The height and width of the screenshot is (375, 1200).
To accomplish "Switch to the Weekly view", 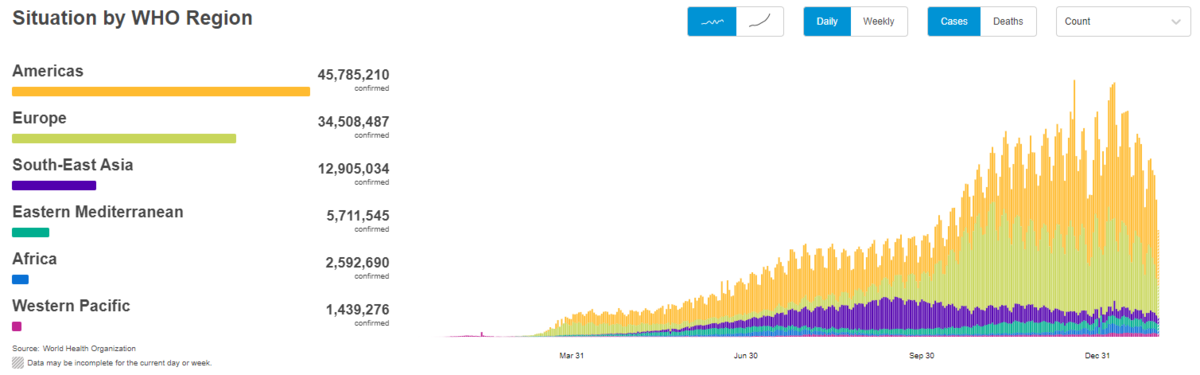I will [879, 21].
